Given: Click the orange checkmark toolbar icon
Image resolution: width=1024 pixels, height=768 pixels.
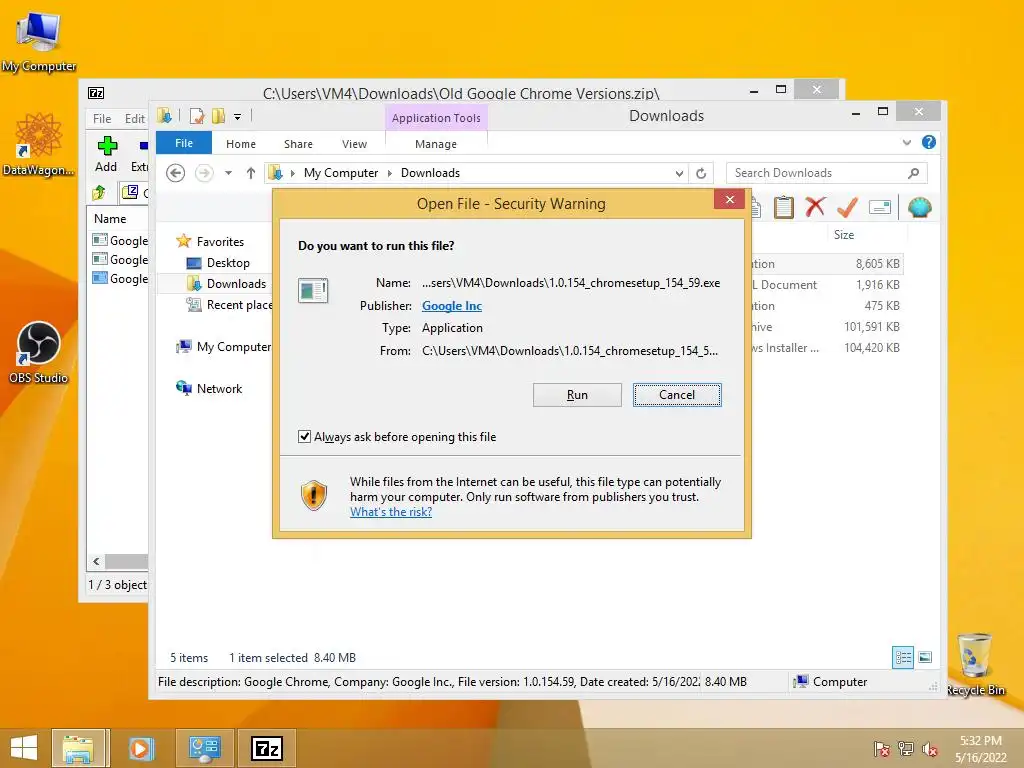Looking at the screenshot, I should [x=847, y=207].
